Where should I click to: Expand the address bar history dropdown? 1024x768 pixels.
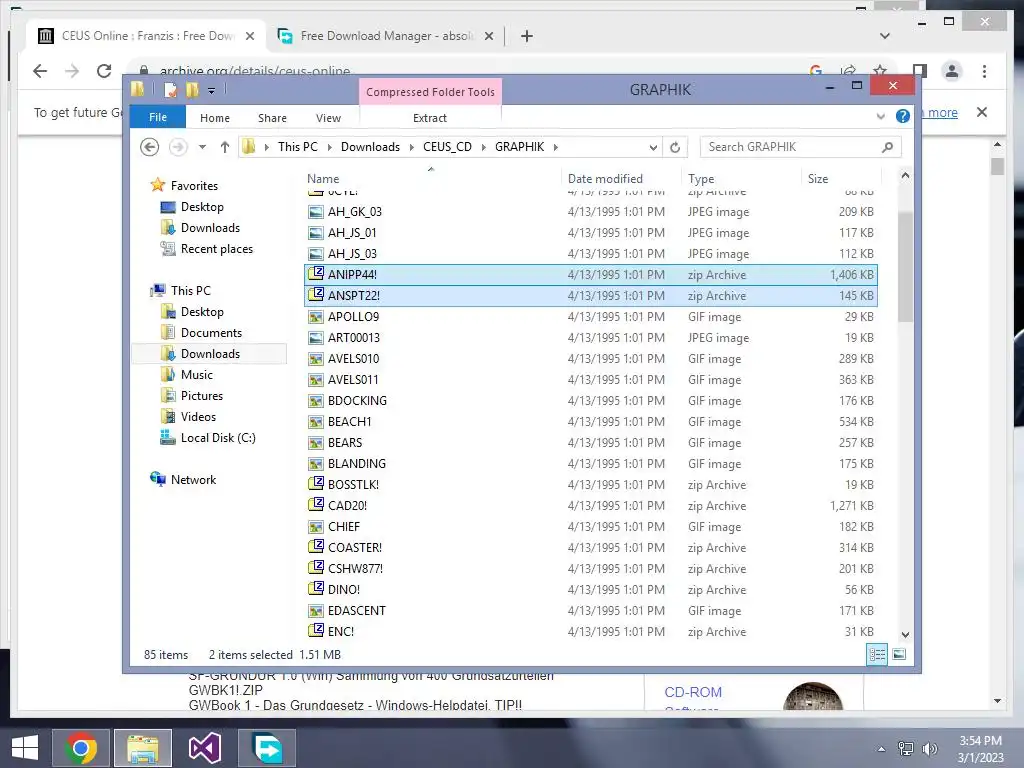click(x=652, y=148)
